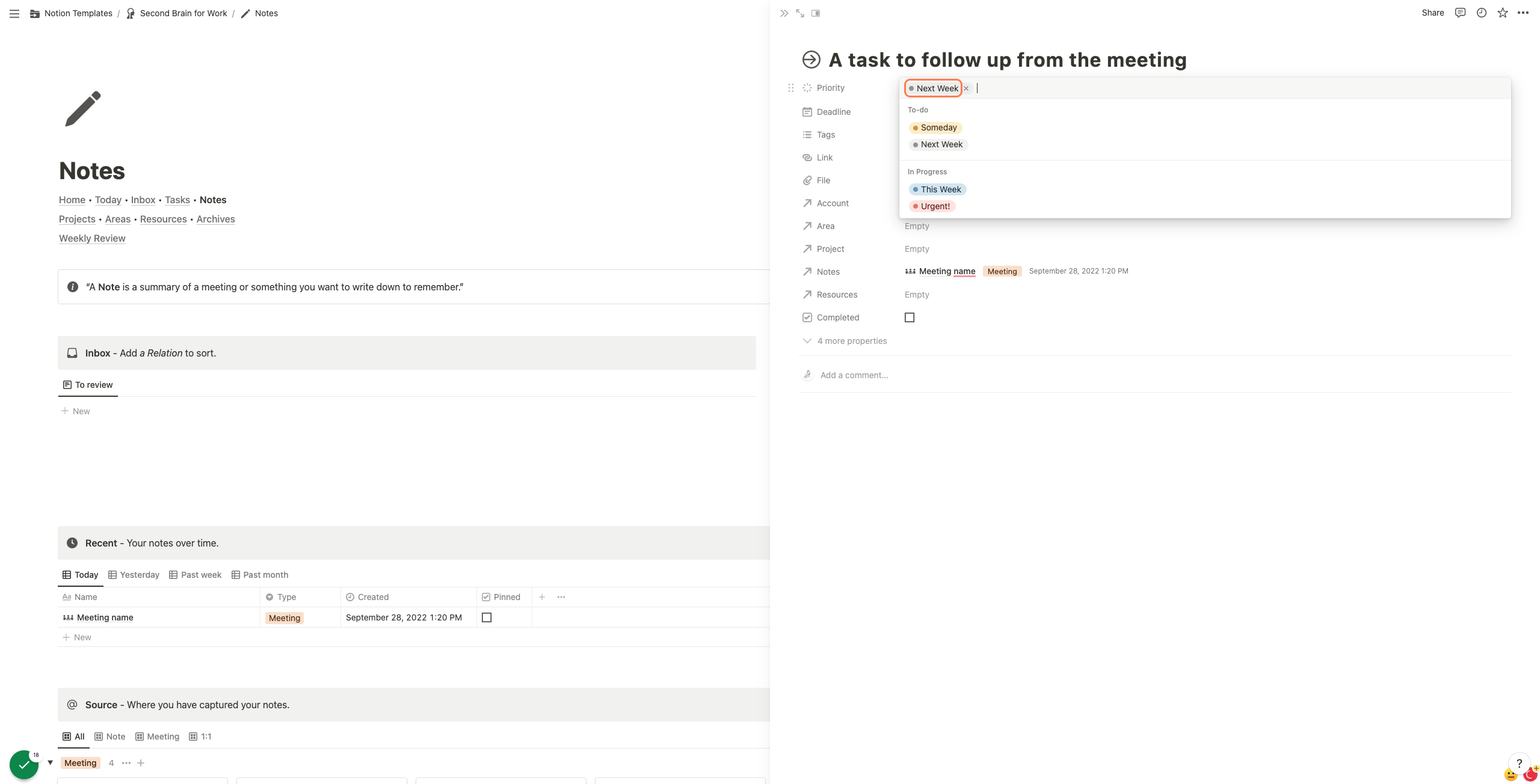This screenshot has width=1540, height=784.
Task: Choose Someday priority option
Action: point(935,127)
